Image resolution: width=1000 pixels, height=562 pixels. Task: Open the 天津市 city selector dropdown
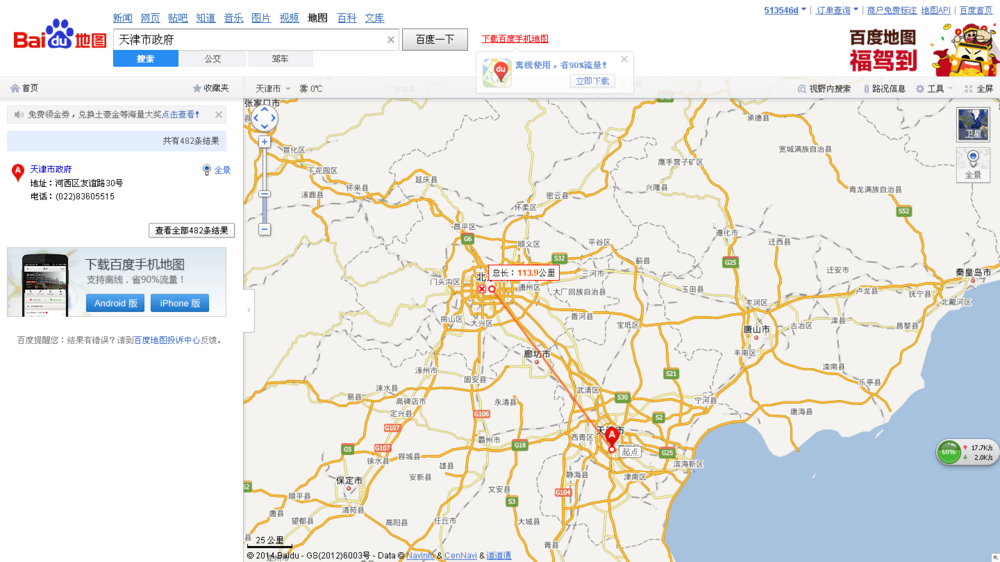(273, 89)
